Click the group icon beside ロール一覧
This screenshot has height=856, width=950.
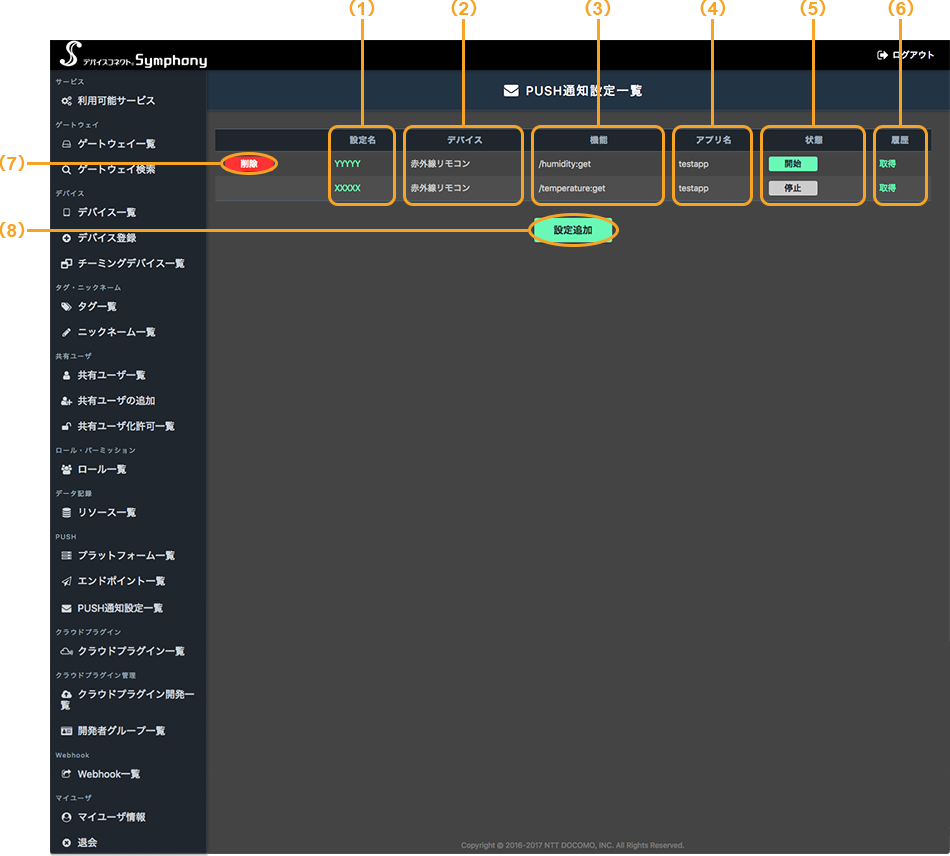point(67,469)
